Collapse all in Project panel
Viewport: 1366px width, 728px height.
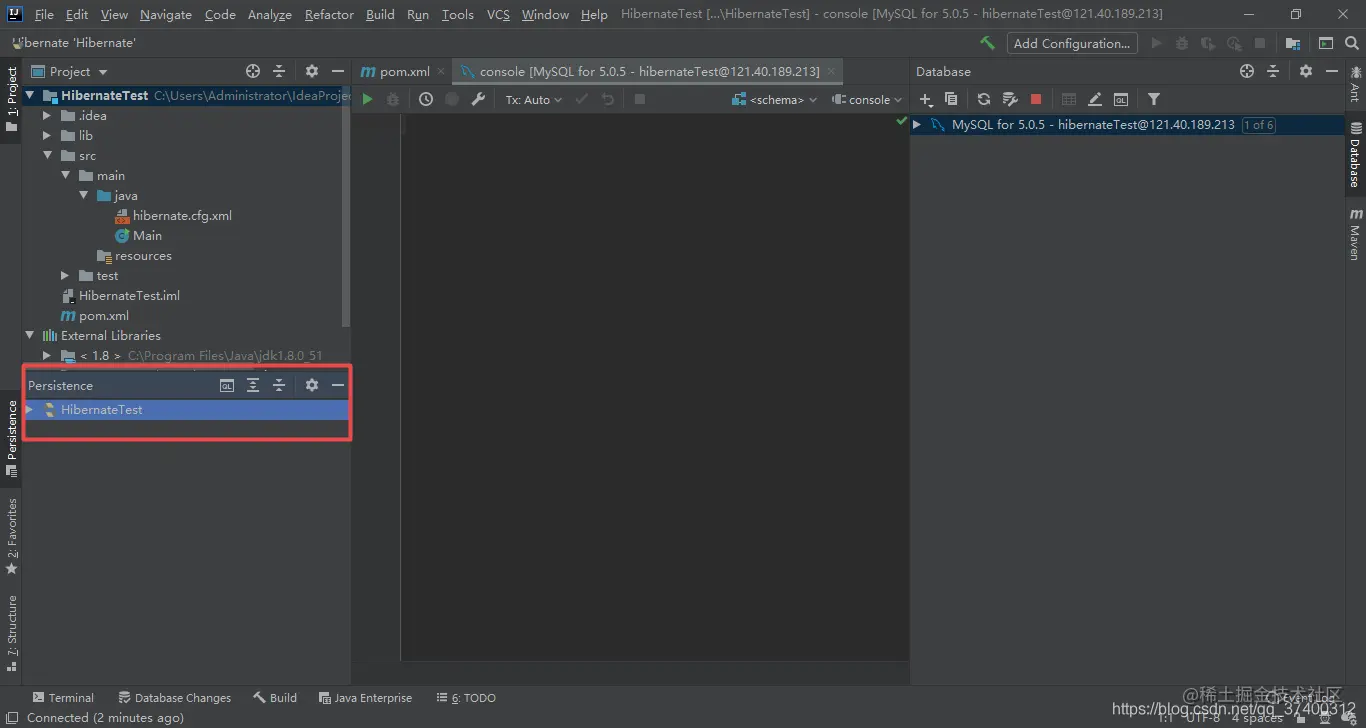click(279, 71)
